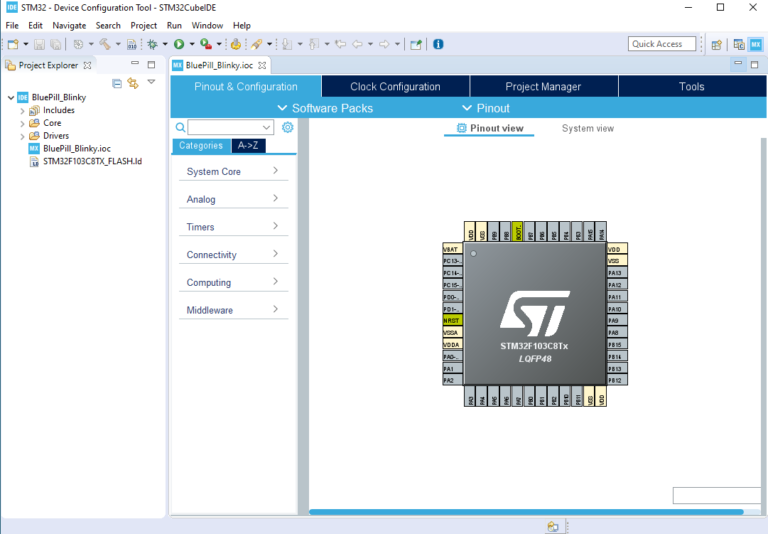Screen dimensions: 768x534
Task: Click the status bar icon at the bottom
Action: (553, 527)
